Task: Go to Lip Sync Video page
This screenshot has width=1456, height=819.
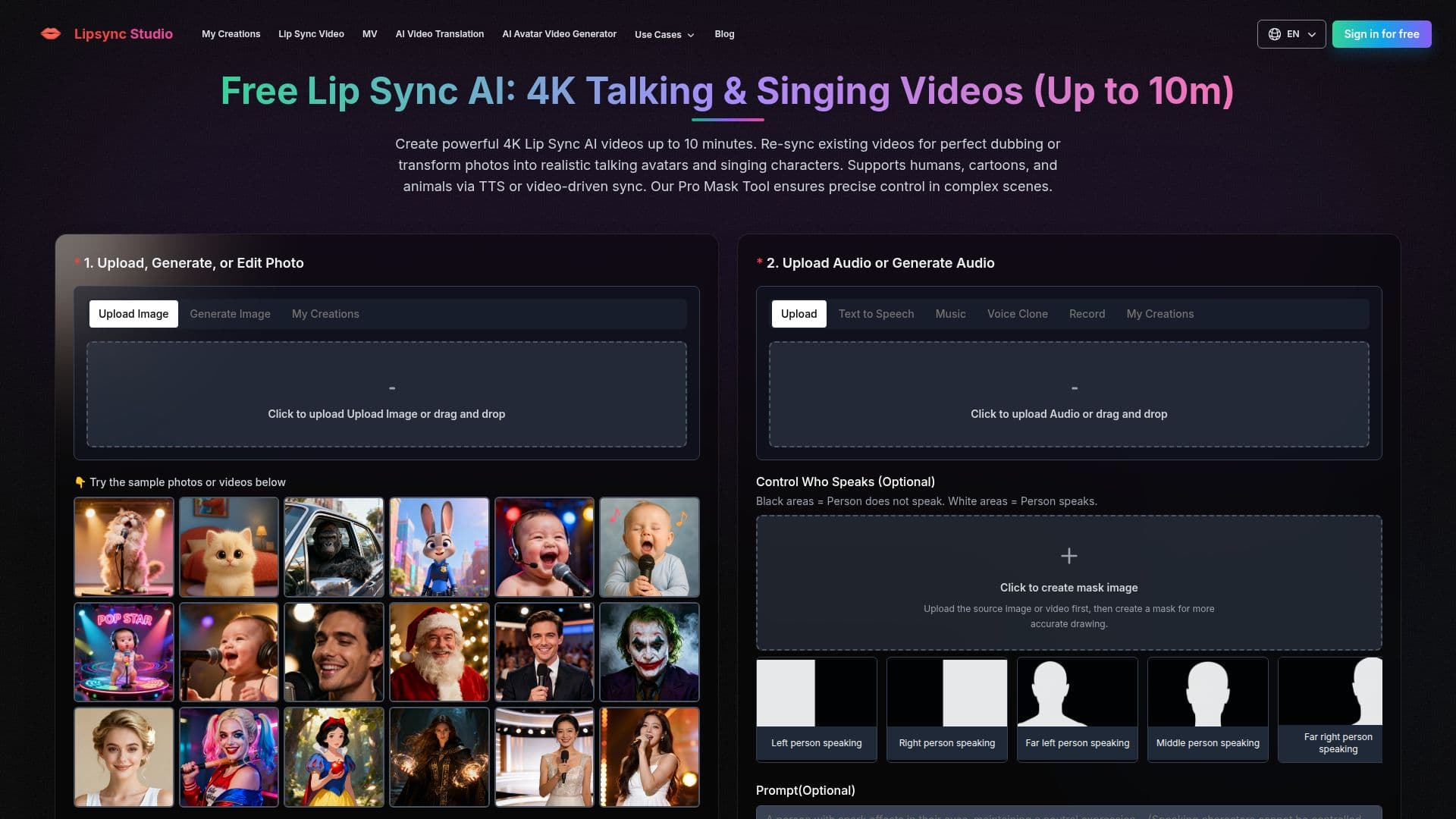Action: coord(311,34)
